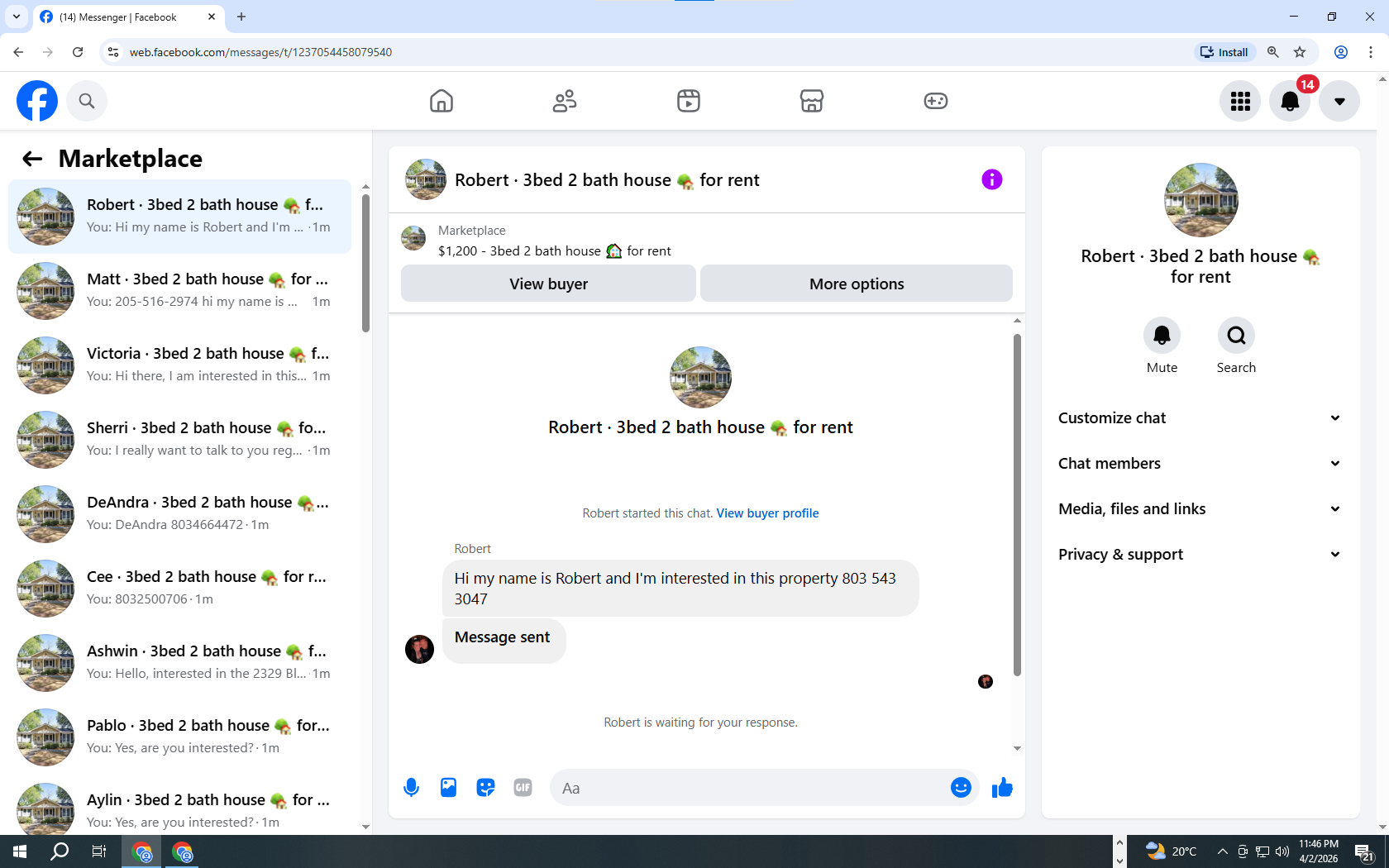Open Victoria's 3bed 2 bath house chat

179,365
